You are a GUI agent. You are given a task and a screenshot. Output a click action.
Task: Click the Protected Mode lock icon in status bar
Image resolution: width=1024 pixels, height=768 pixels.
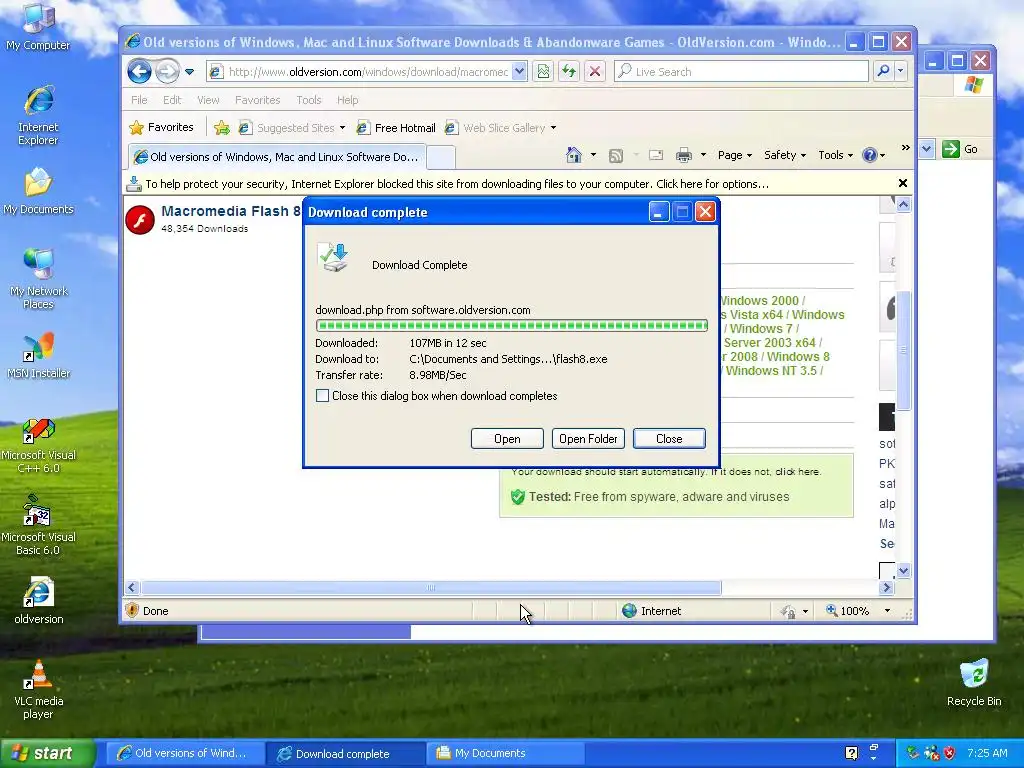(x=788, y=611)
